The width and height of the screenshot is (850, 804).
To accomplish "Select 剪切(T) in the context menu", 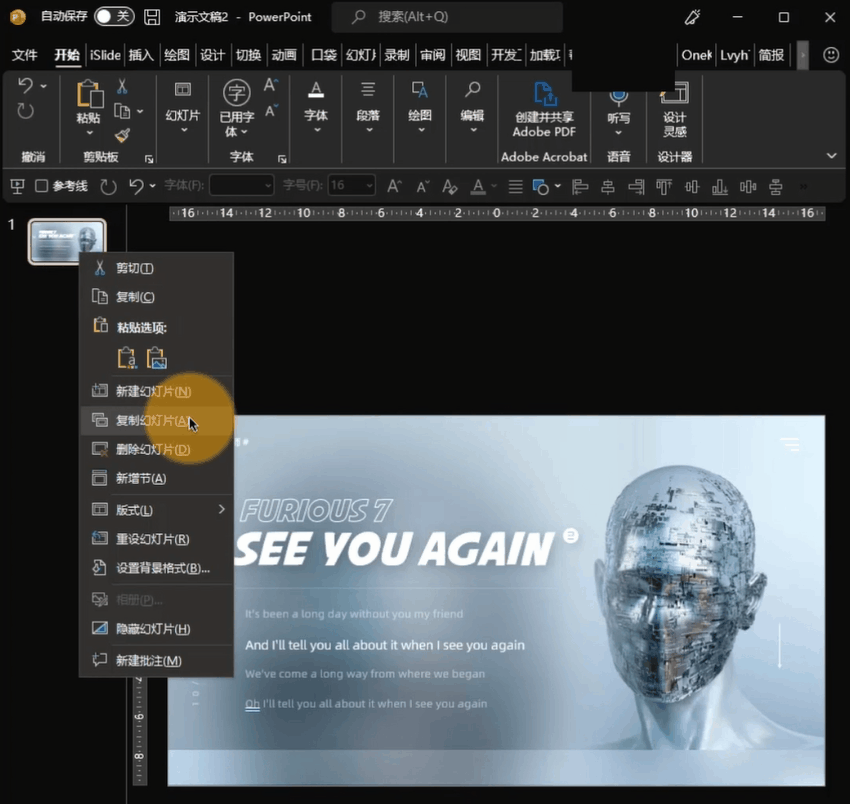I will click(157, 268).
